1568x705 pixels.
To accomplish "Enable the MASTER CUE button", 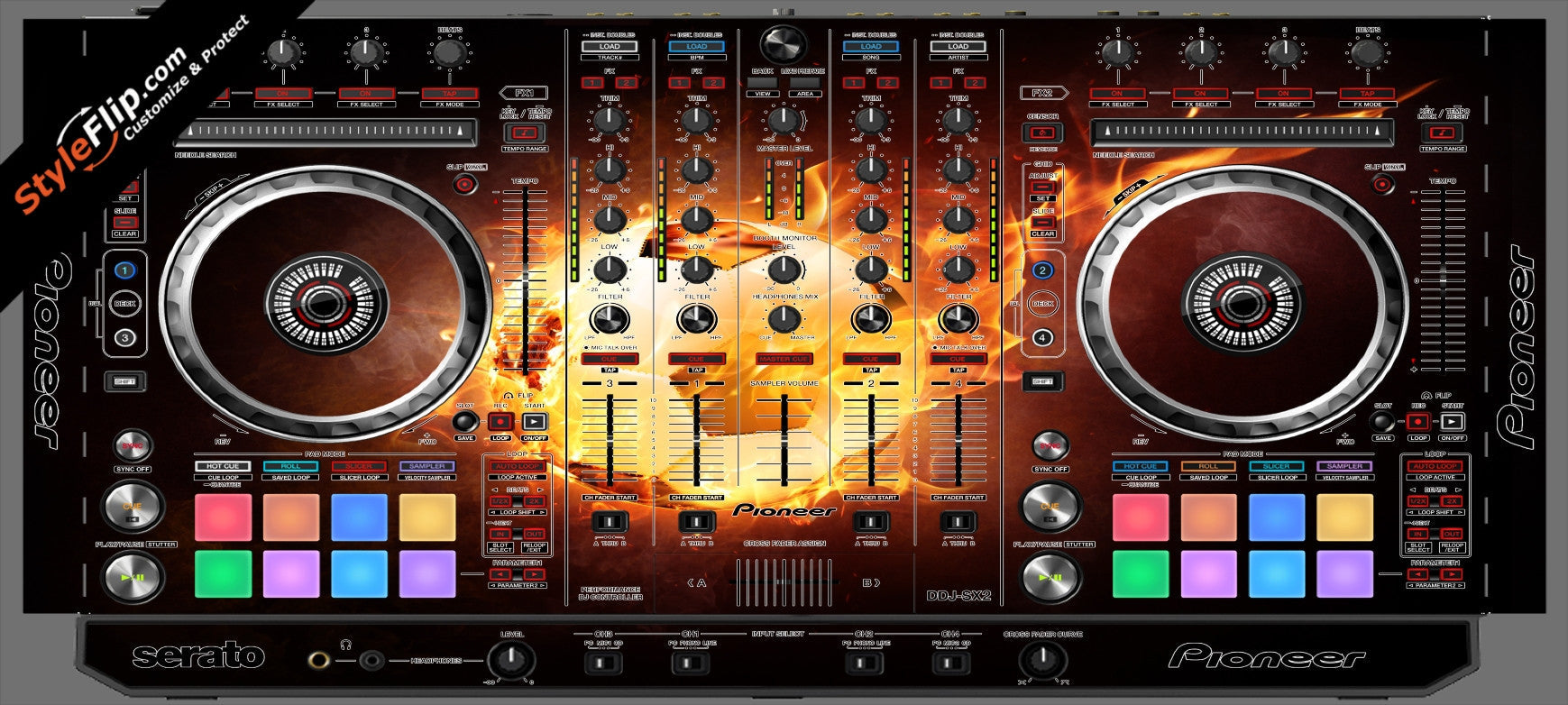I will pos(784,359).
